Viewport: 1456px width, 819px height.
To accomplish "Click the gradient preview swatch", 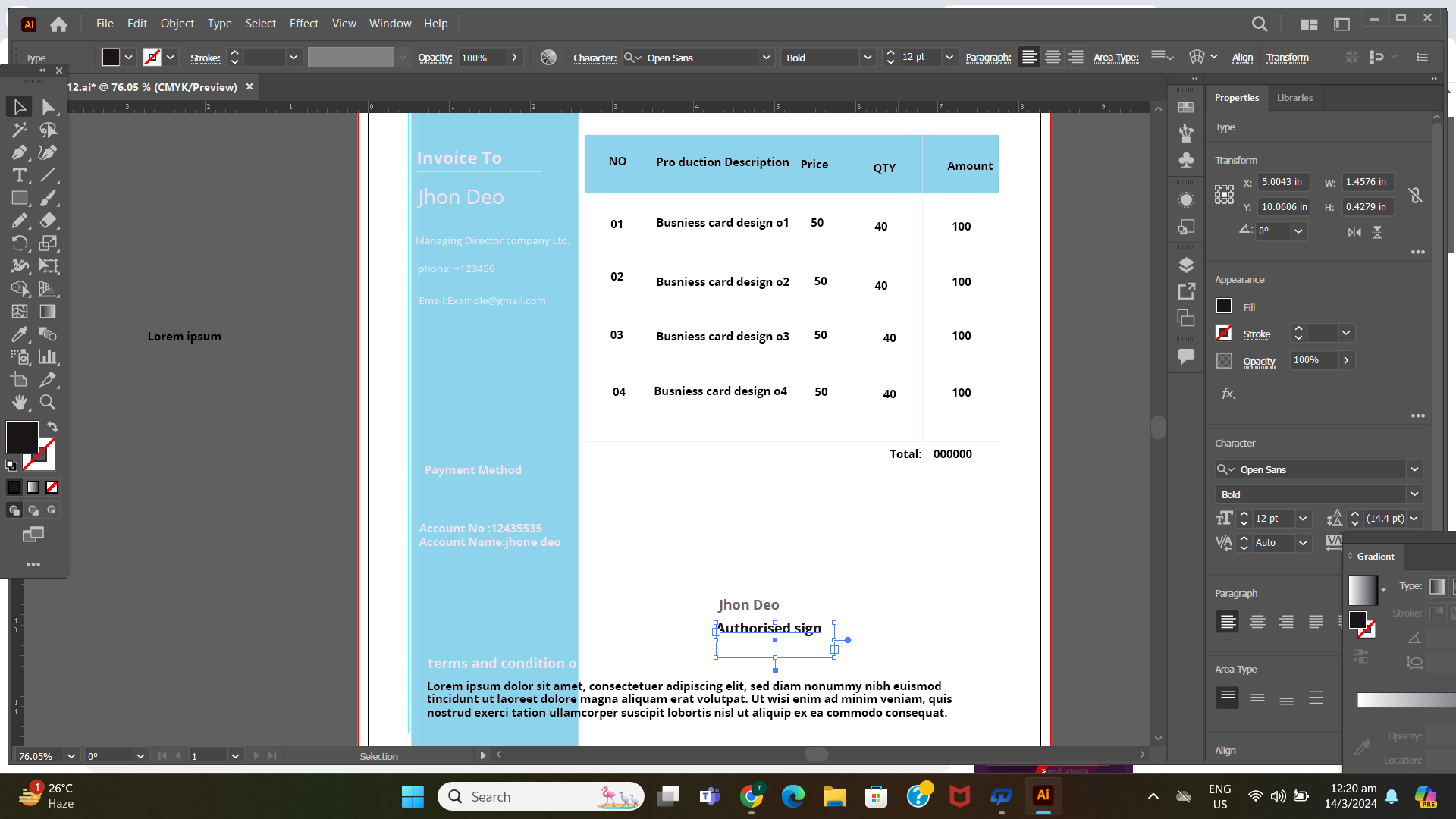I will click(1363, 590).
